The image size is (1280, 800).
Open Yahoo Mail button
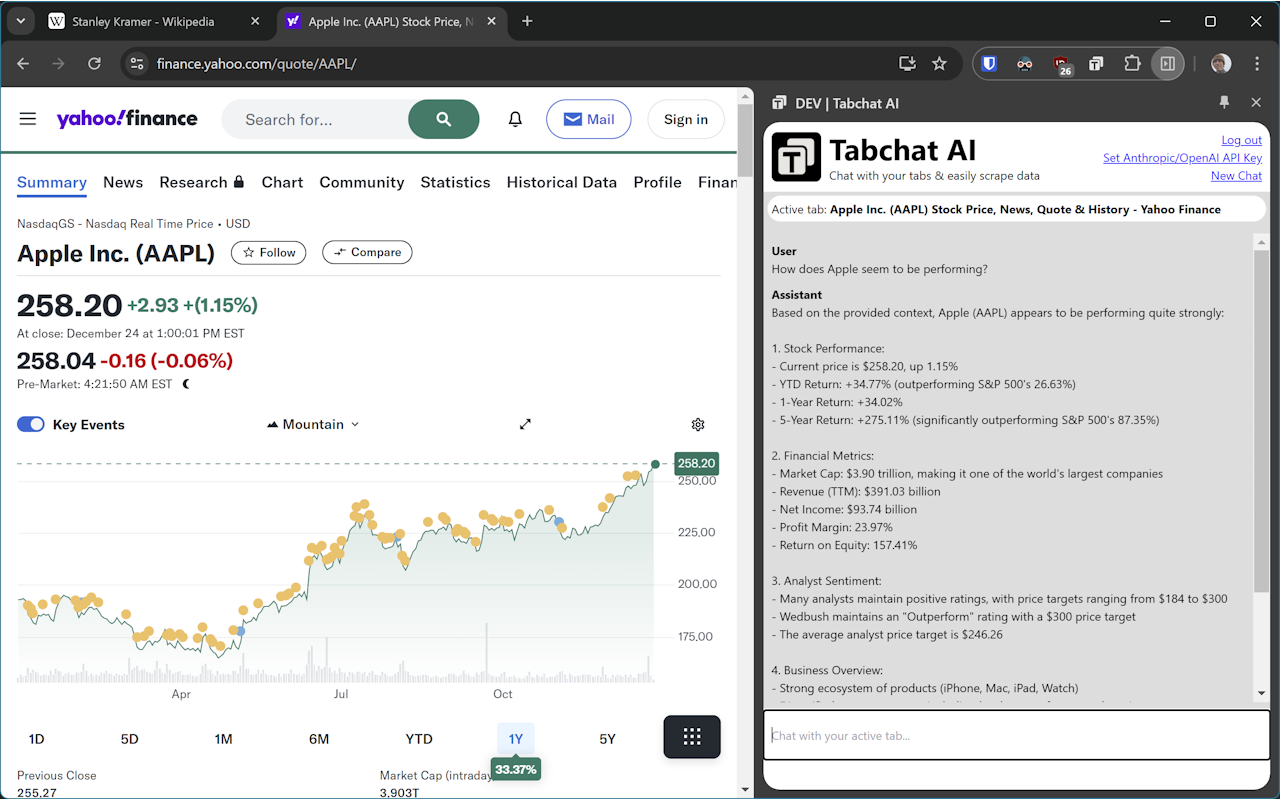coord(588,119)
